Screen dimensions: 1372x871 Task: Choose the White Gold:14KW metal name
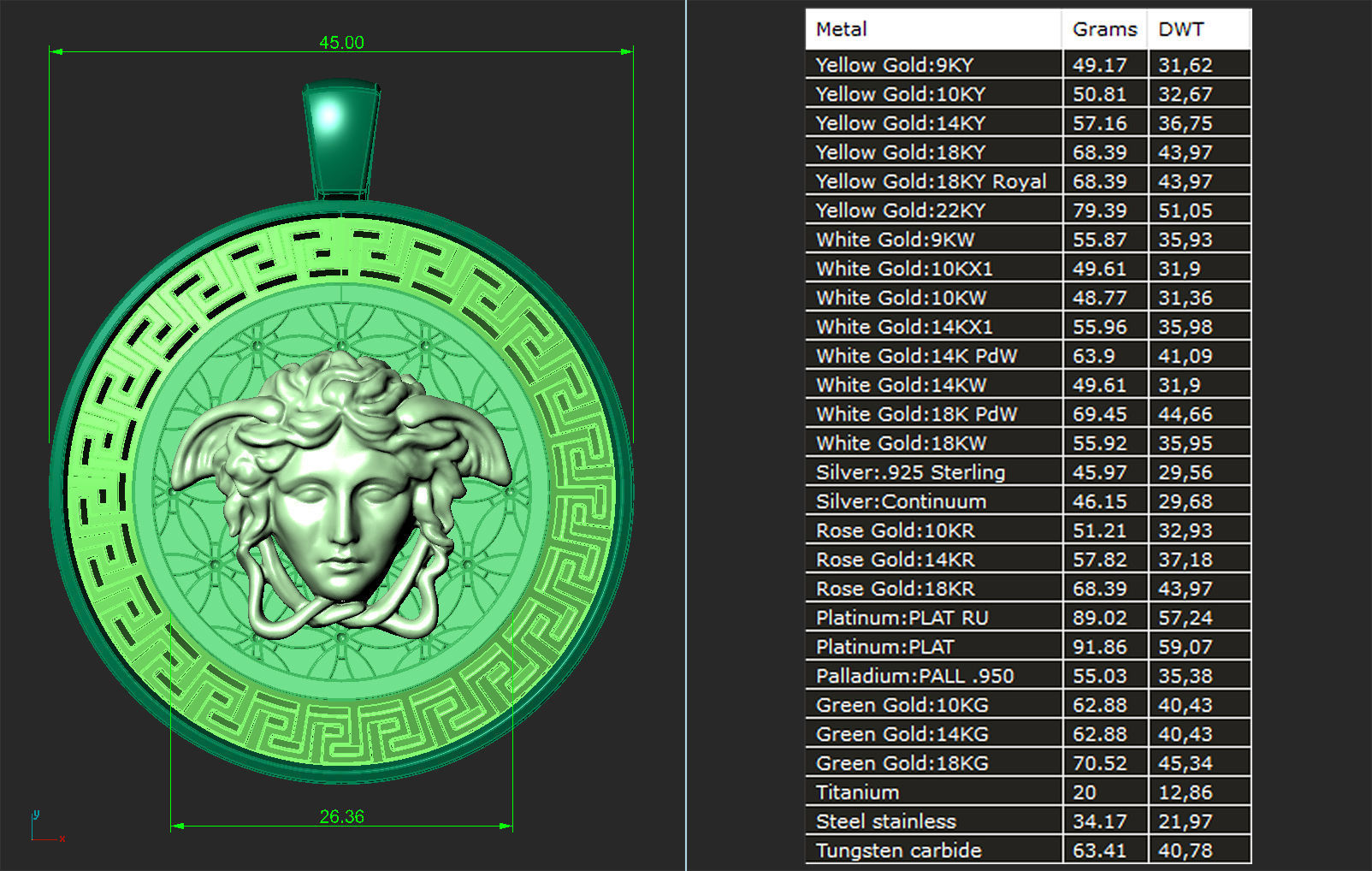[902, 385]
